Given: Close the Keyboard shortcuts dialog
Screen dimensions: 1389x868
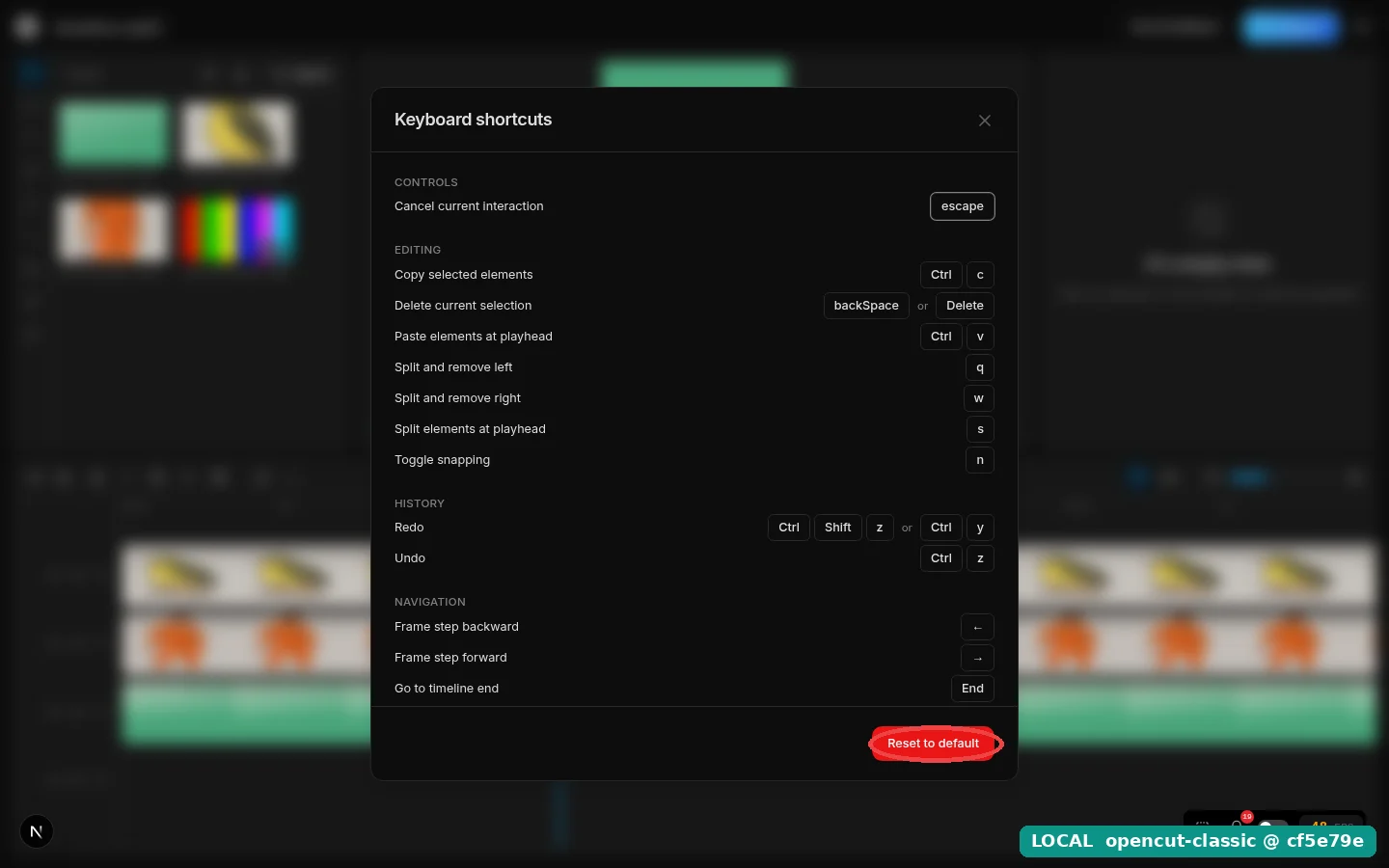Looking at the screenshot, I should tap(985, 121).
